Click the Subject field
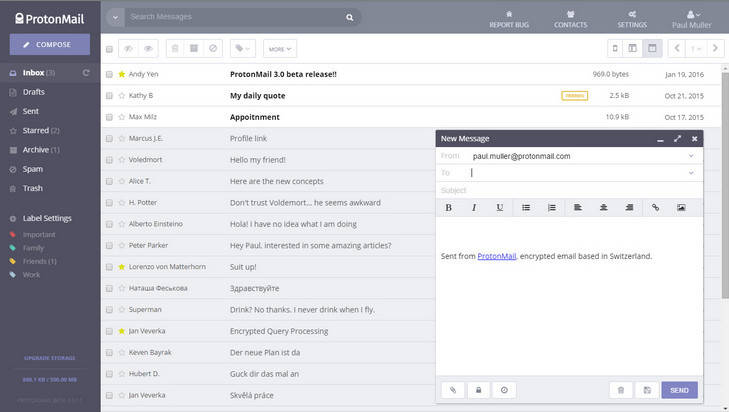 569,190
